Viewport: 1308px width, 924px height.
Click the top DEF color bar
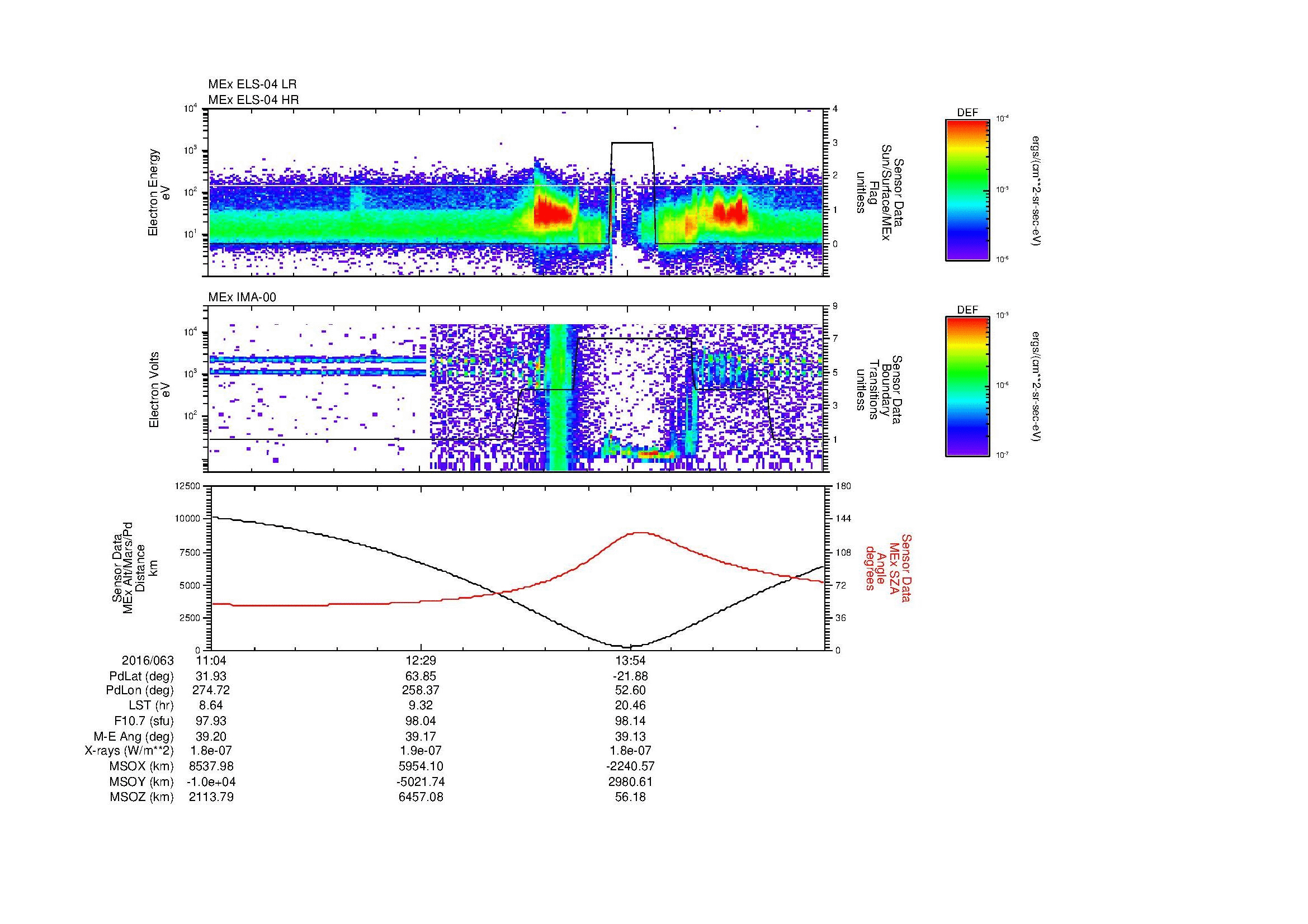click(x=967, y=189)
